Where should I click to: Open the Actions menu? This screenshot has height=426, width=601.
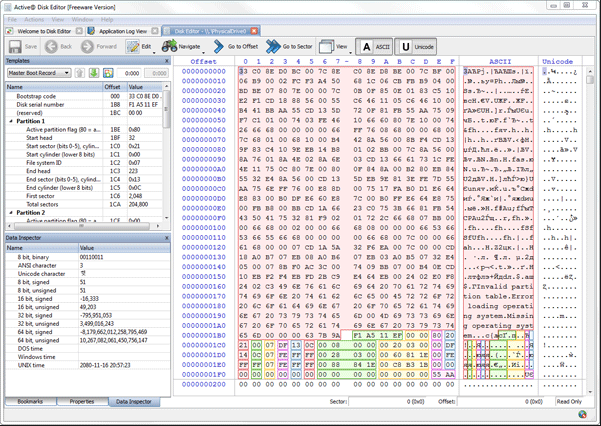pos(34,19)
